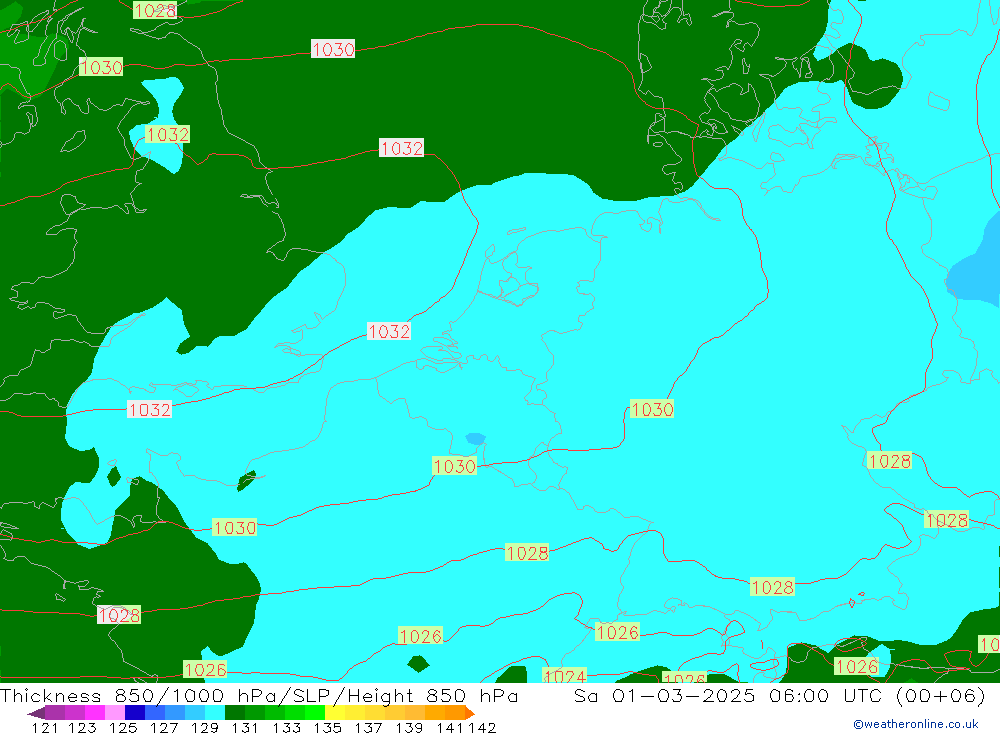Click the purple left arrow of the legend
Screen dimensions: 1000x733
(36, 713)
